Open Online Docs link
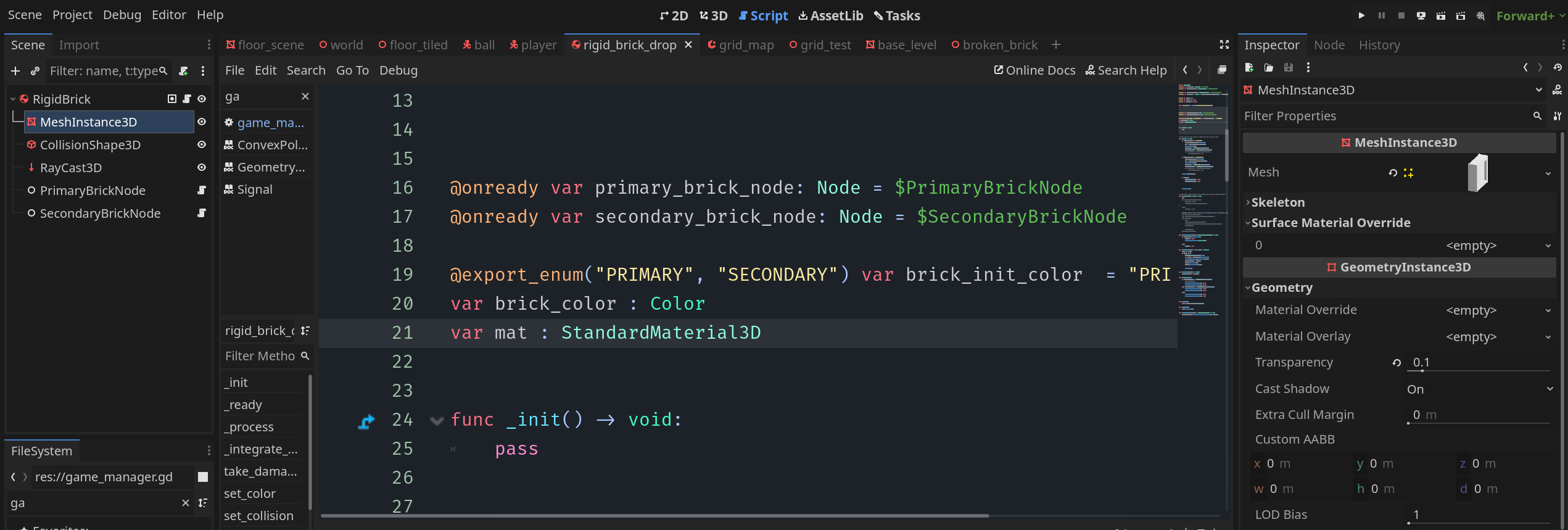This screenshot has width=1568, height=530. [1034, 70]
